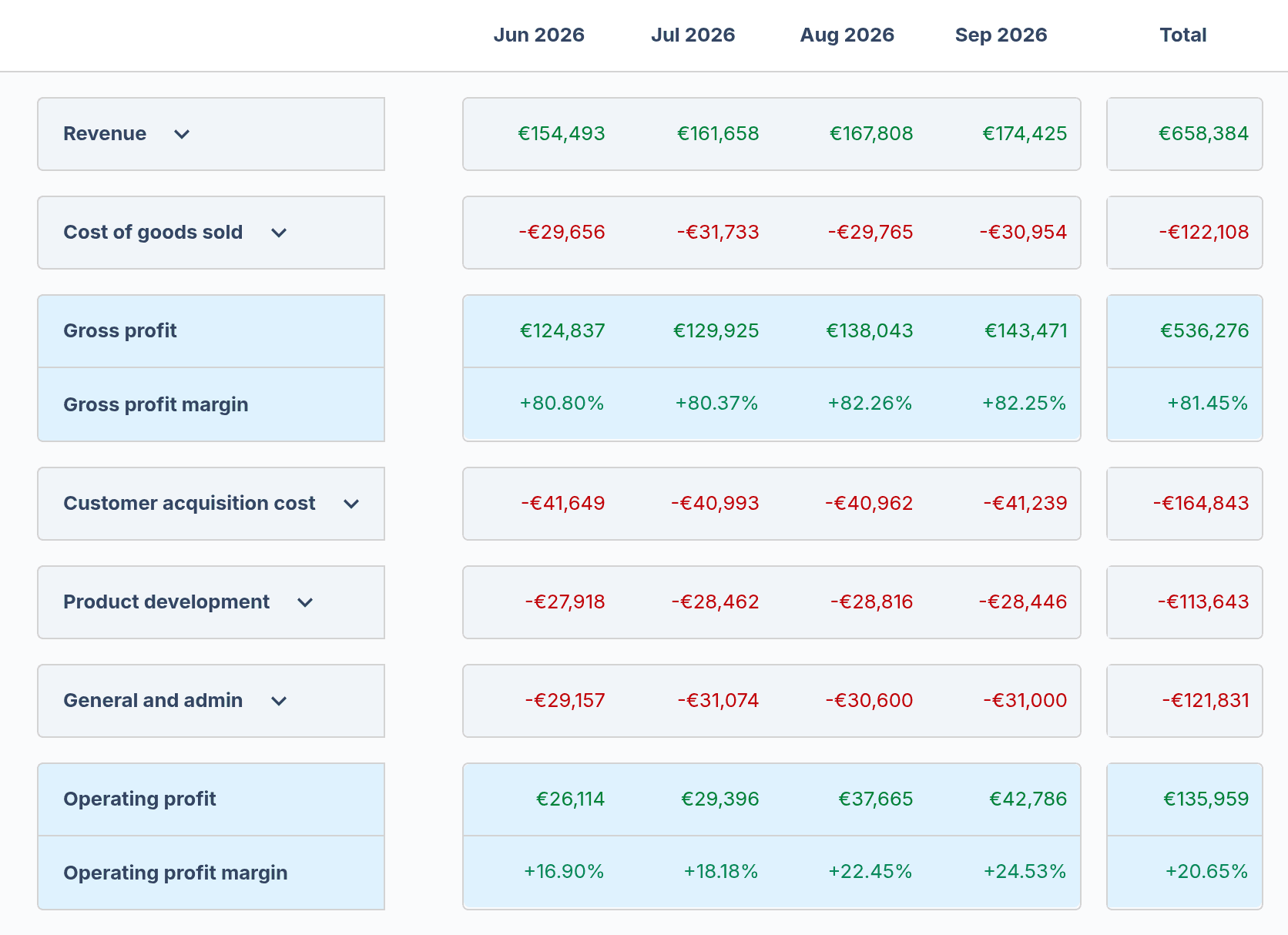This screenshot has width=1288, height=935.
Task: Click product development value -€27,918
Action: [565, 602]
